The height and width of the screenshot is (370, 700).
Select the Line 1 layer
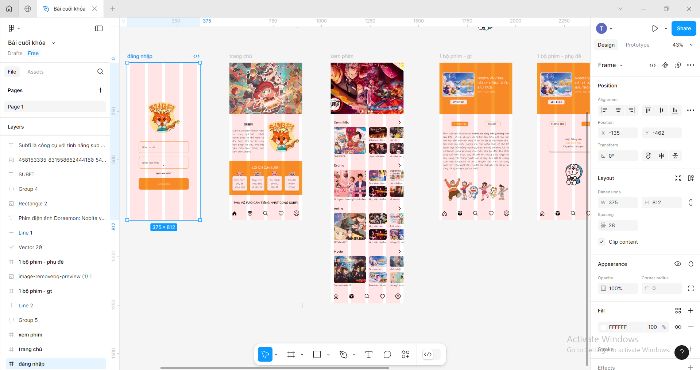tap(55, 233)
